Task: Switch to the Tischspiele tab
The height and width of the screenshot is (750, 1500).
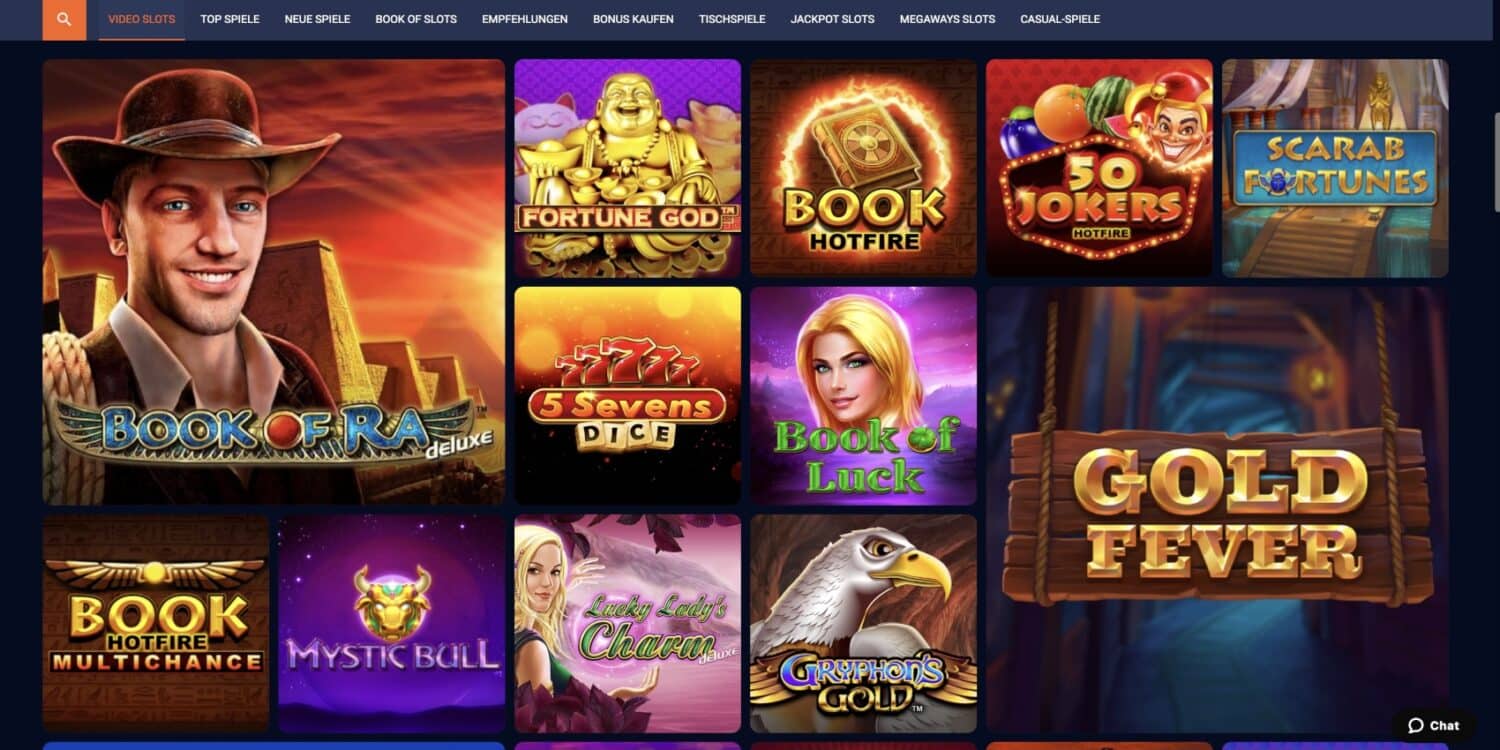Action: point(732,19)
